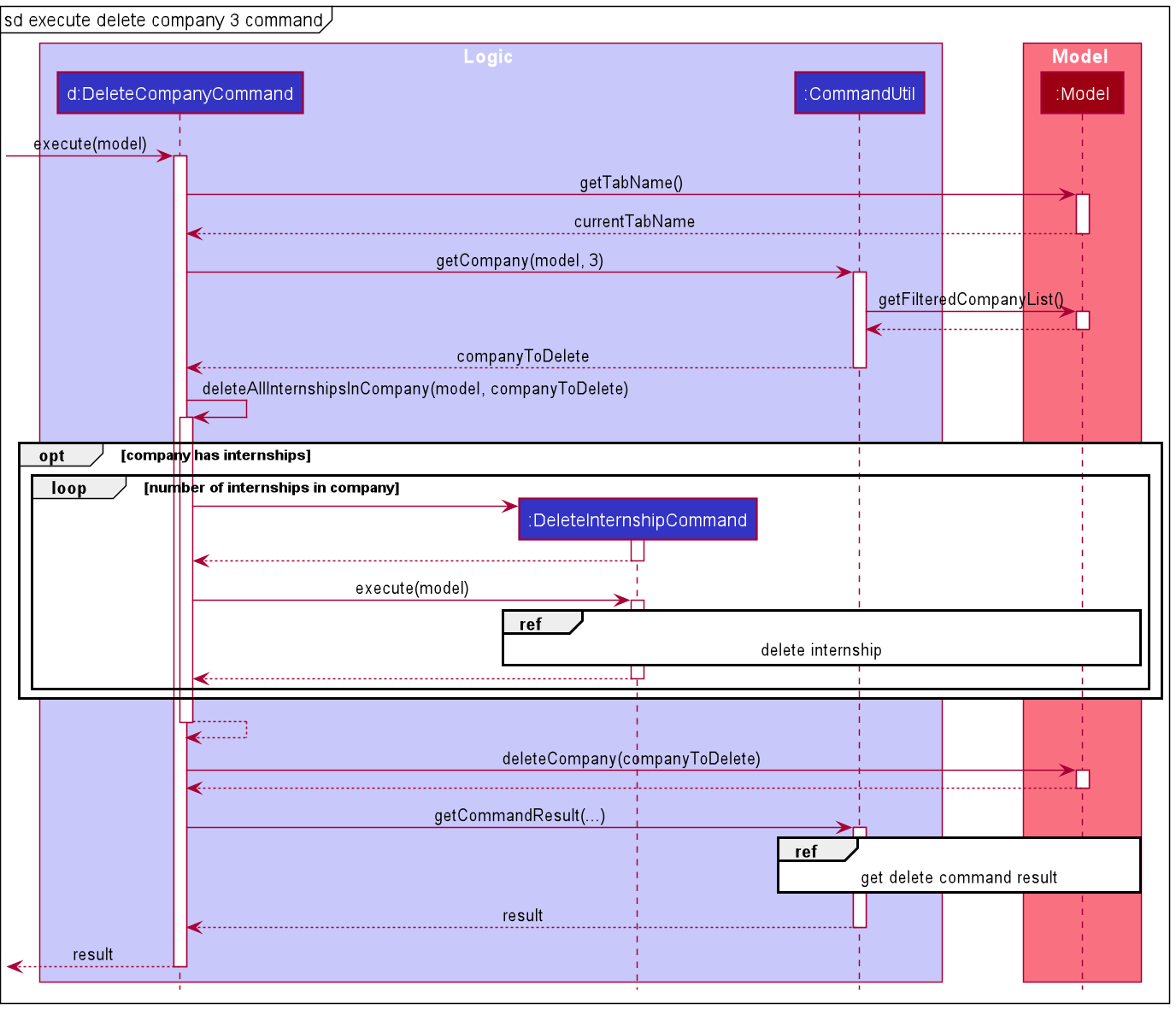Click the incoming 'execute(model)' label at top left
Image resolution: width=1176 pixels, height=1009 pixels.
tap(91, 144)
